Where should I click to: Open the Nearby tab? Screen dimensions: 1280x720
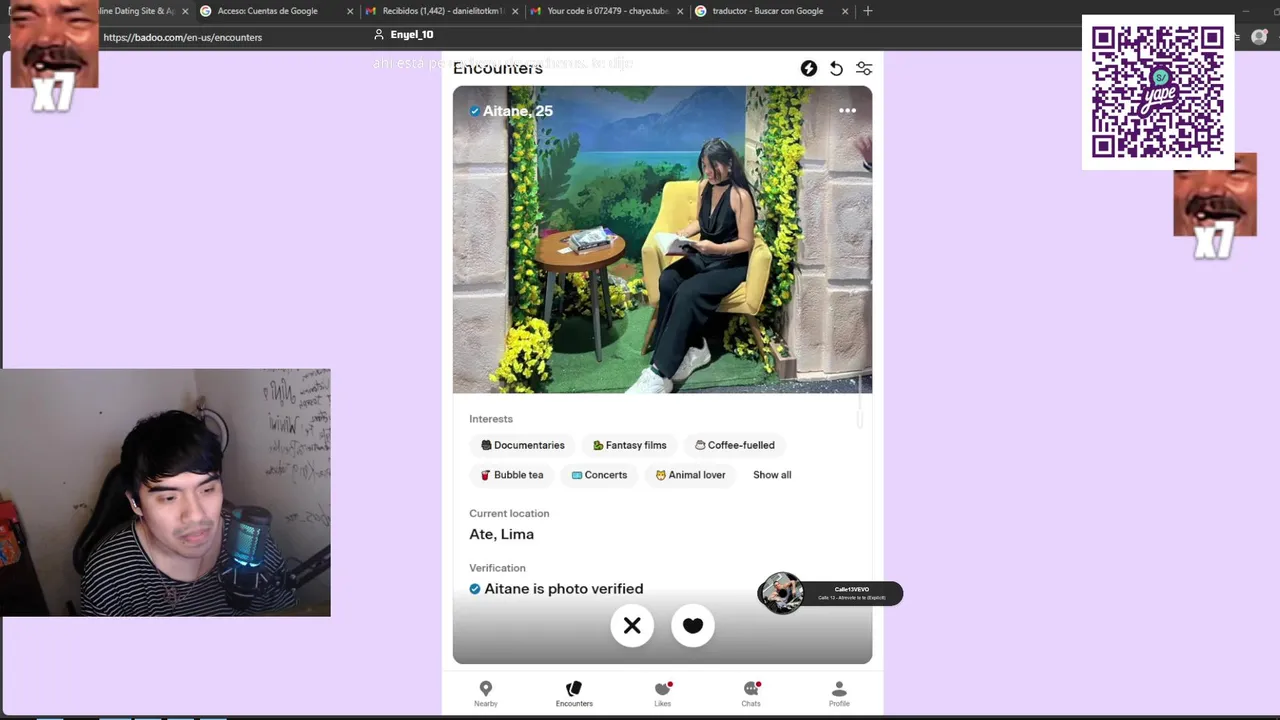coord(486,694)
